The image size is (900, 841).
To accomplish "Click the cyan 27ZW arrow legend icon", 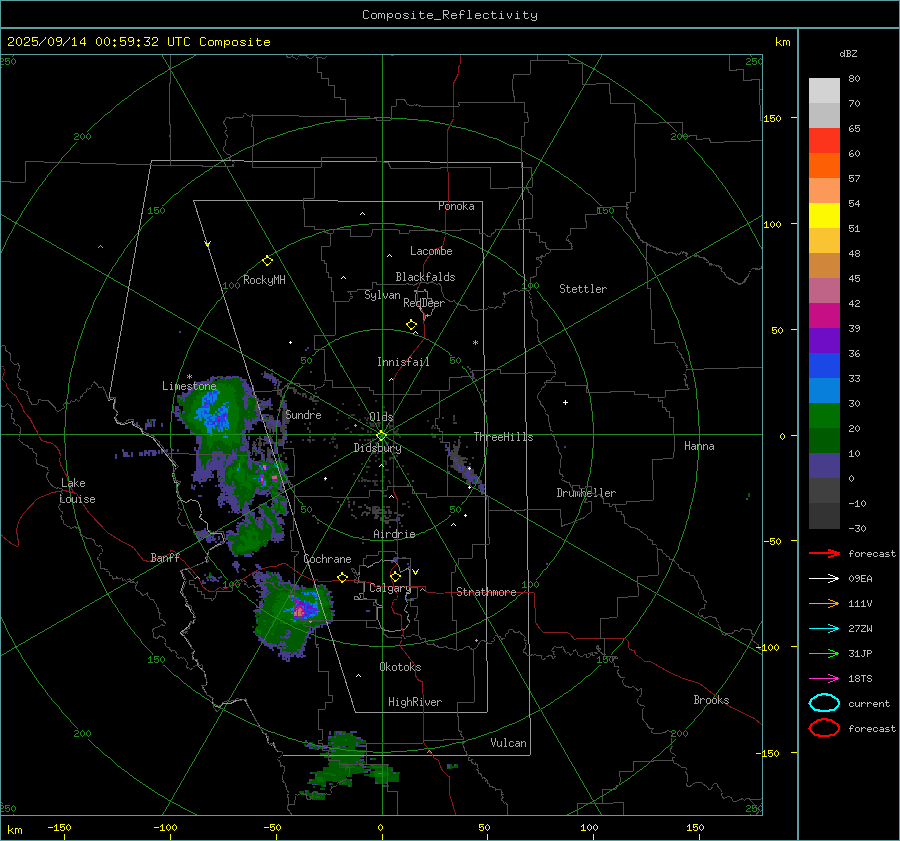I will coord(824,629).
